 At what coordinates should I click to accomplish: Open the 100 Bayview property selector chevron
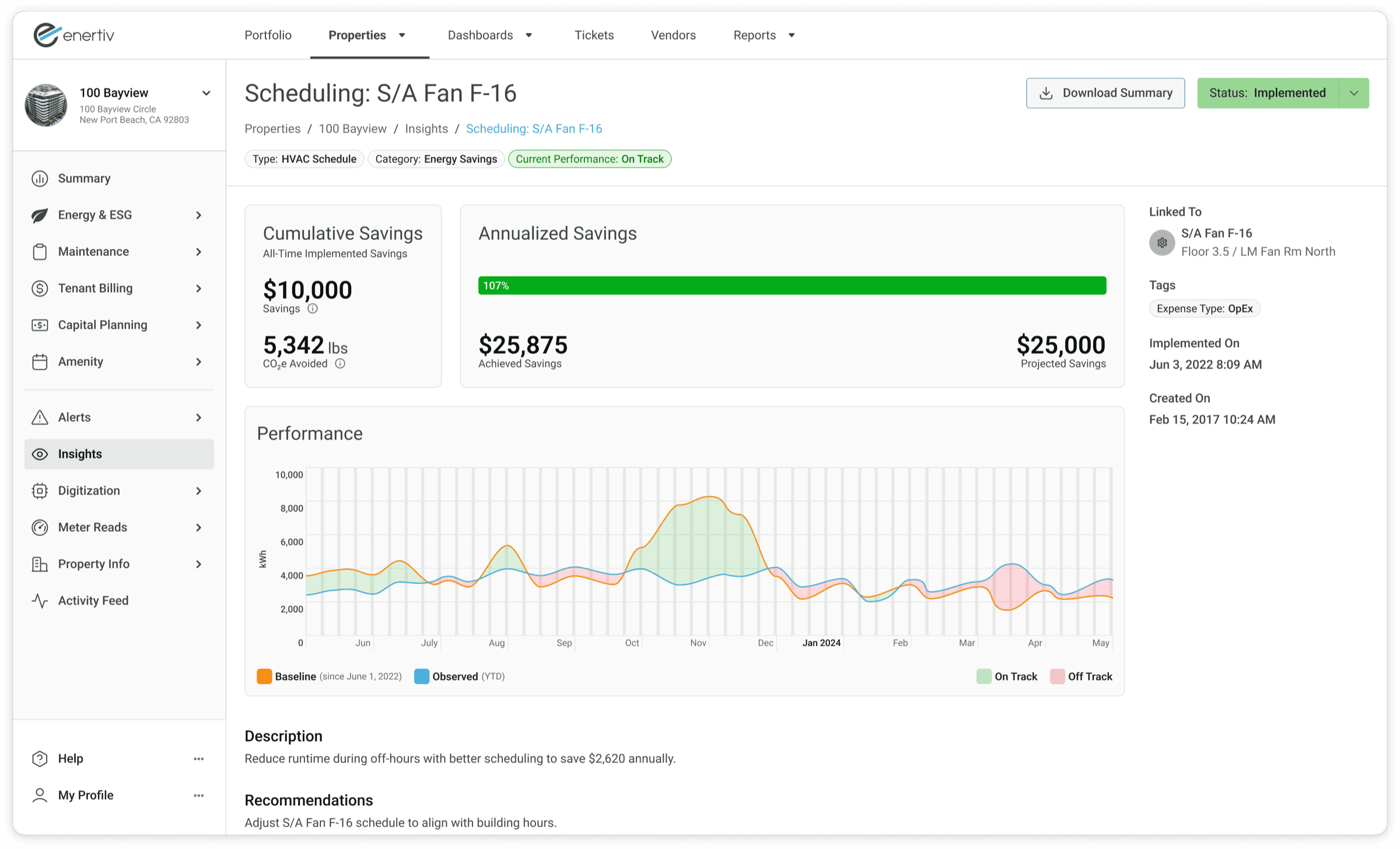206,93
